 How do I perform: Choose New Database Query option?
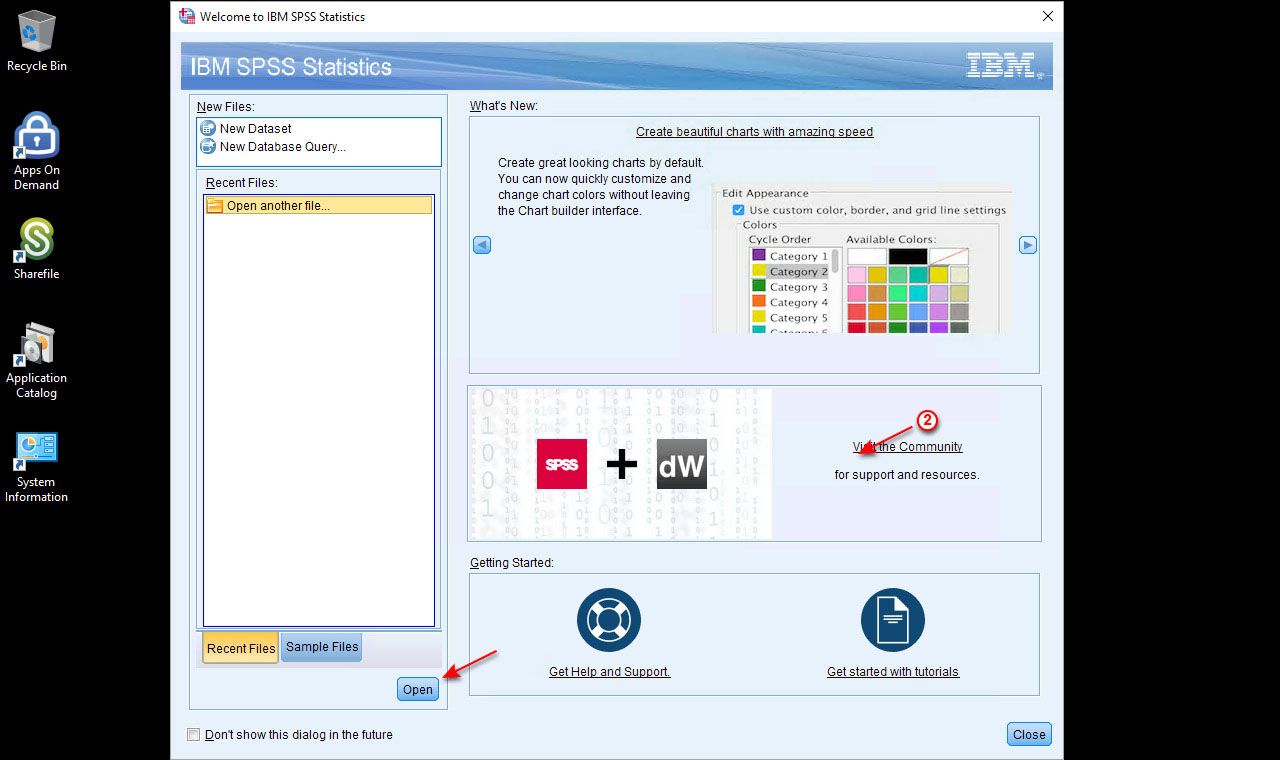282,147
